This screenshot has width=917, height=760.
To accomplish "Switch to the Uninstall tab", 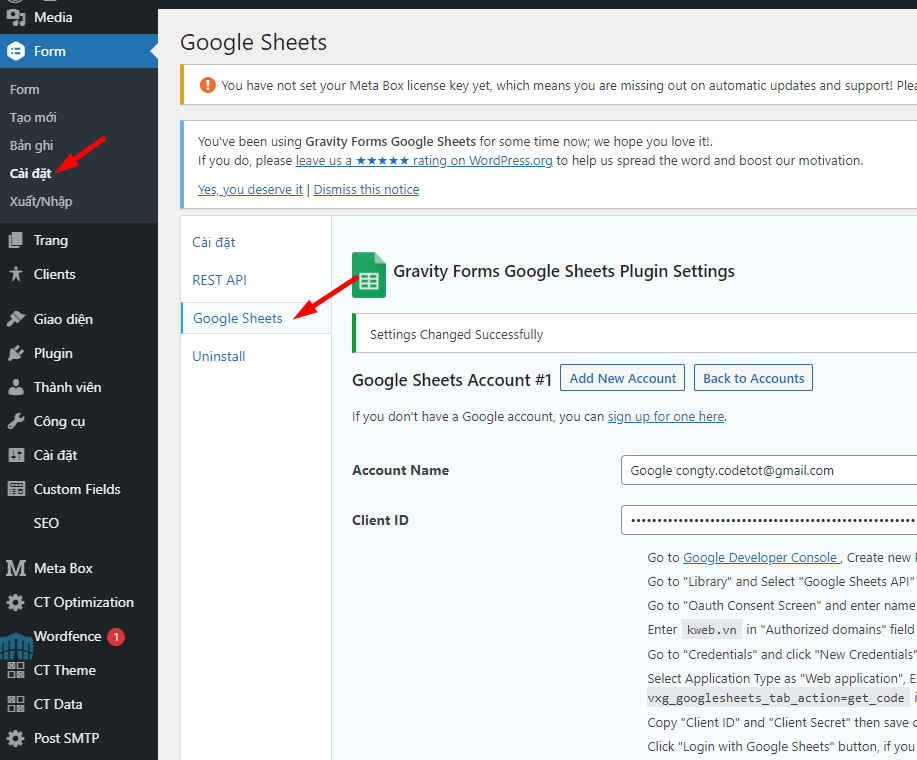I will (x=219, y=356).
